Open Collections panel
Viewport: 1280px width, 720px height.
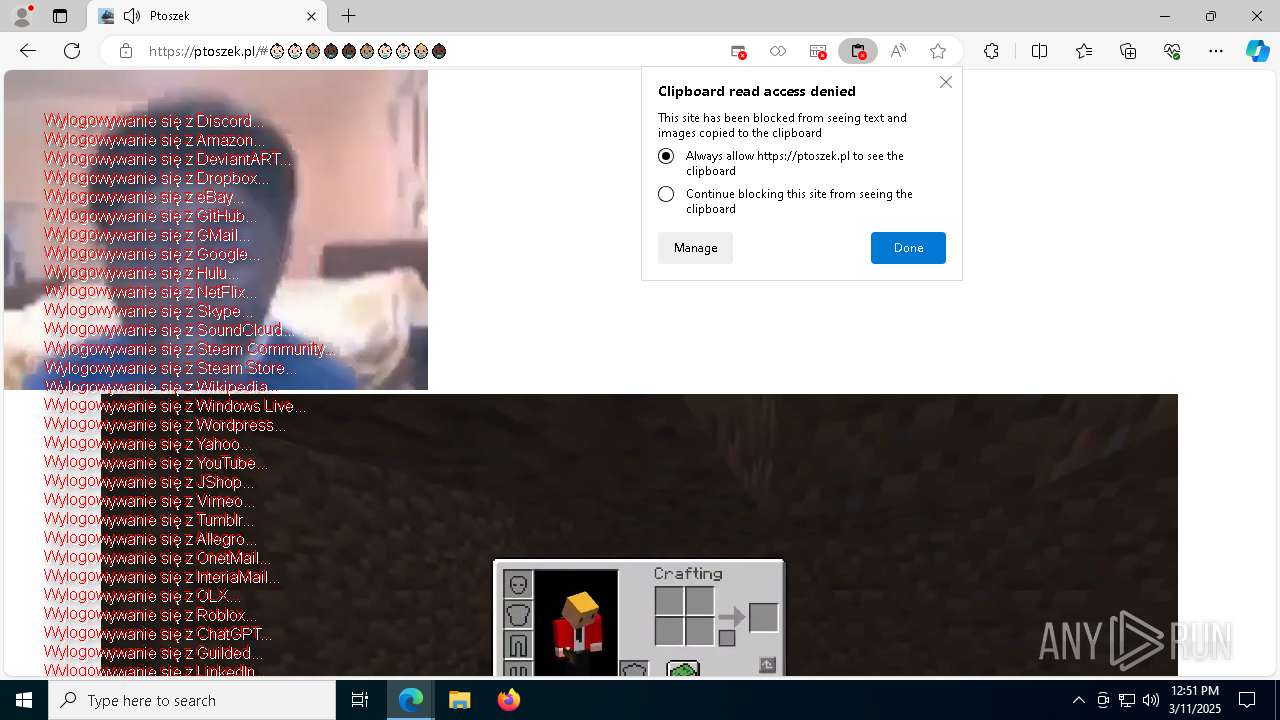click(x=1128, y=51)
